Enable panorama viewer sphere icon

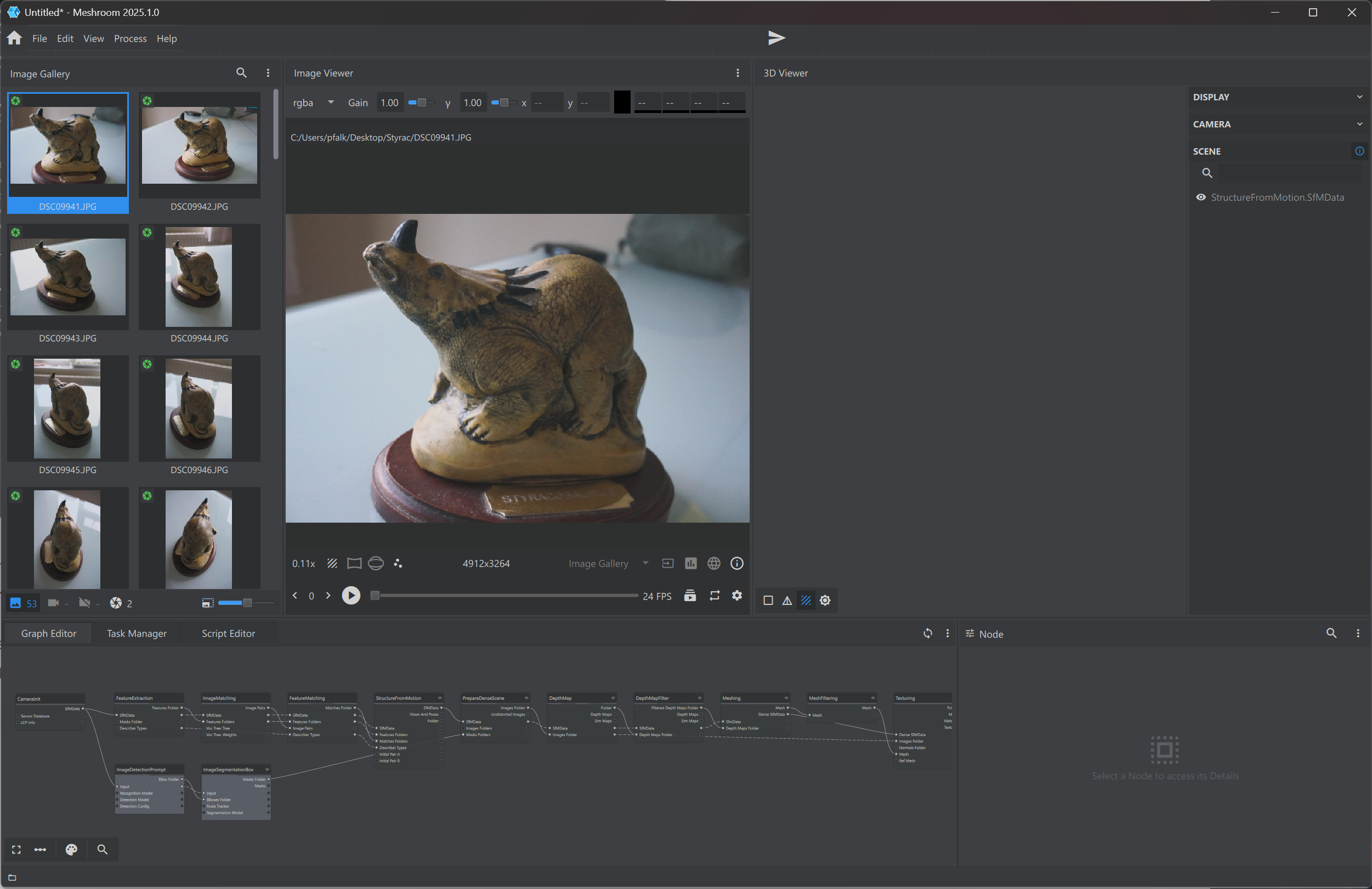point(376,563)
